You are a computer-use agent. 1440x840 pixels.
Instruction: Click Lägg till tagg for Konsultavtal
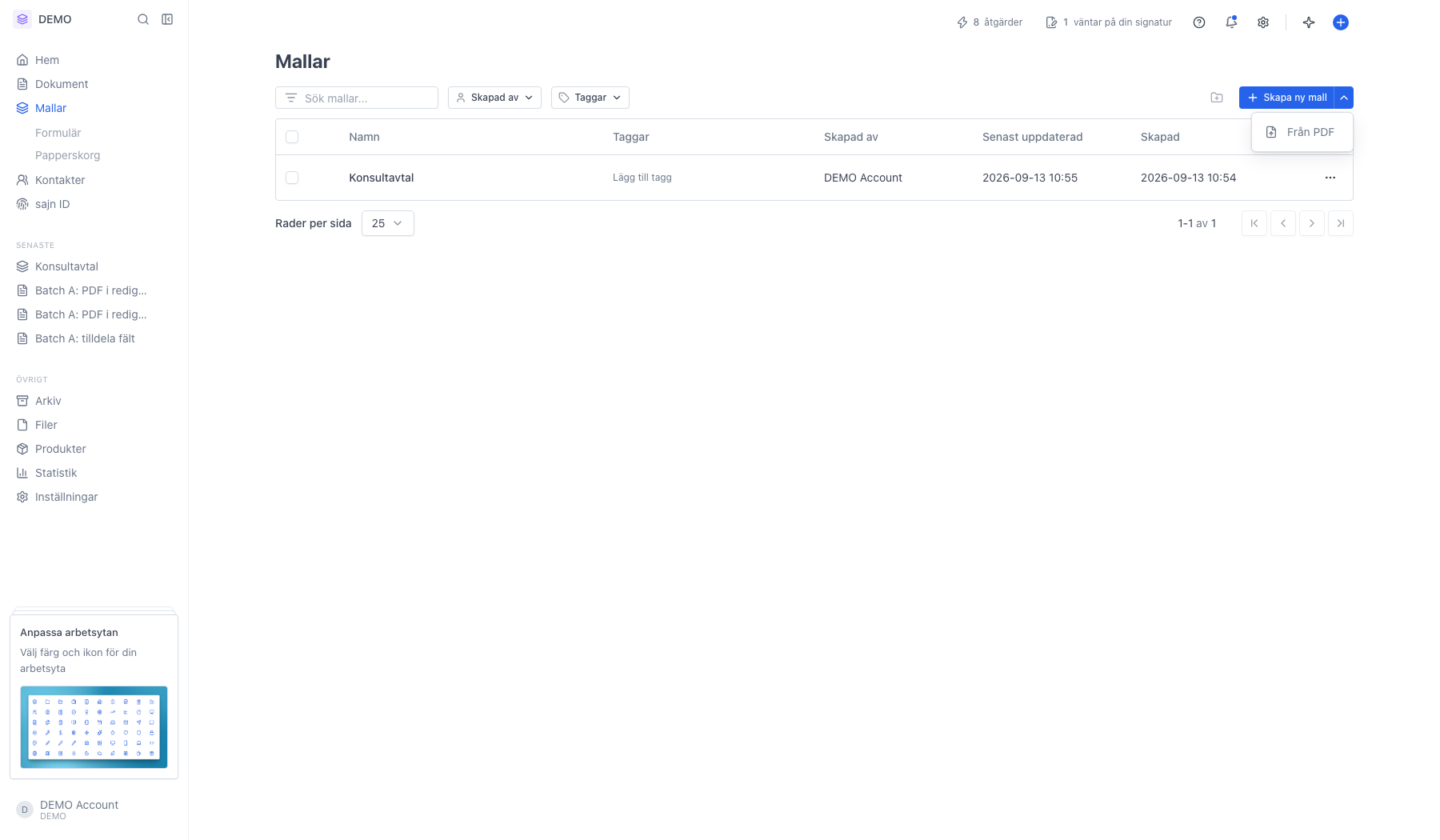point(642,178)
